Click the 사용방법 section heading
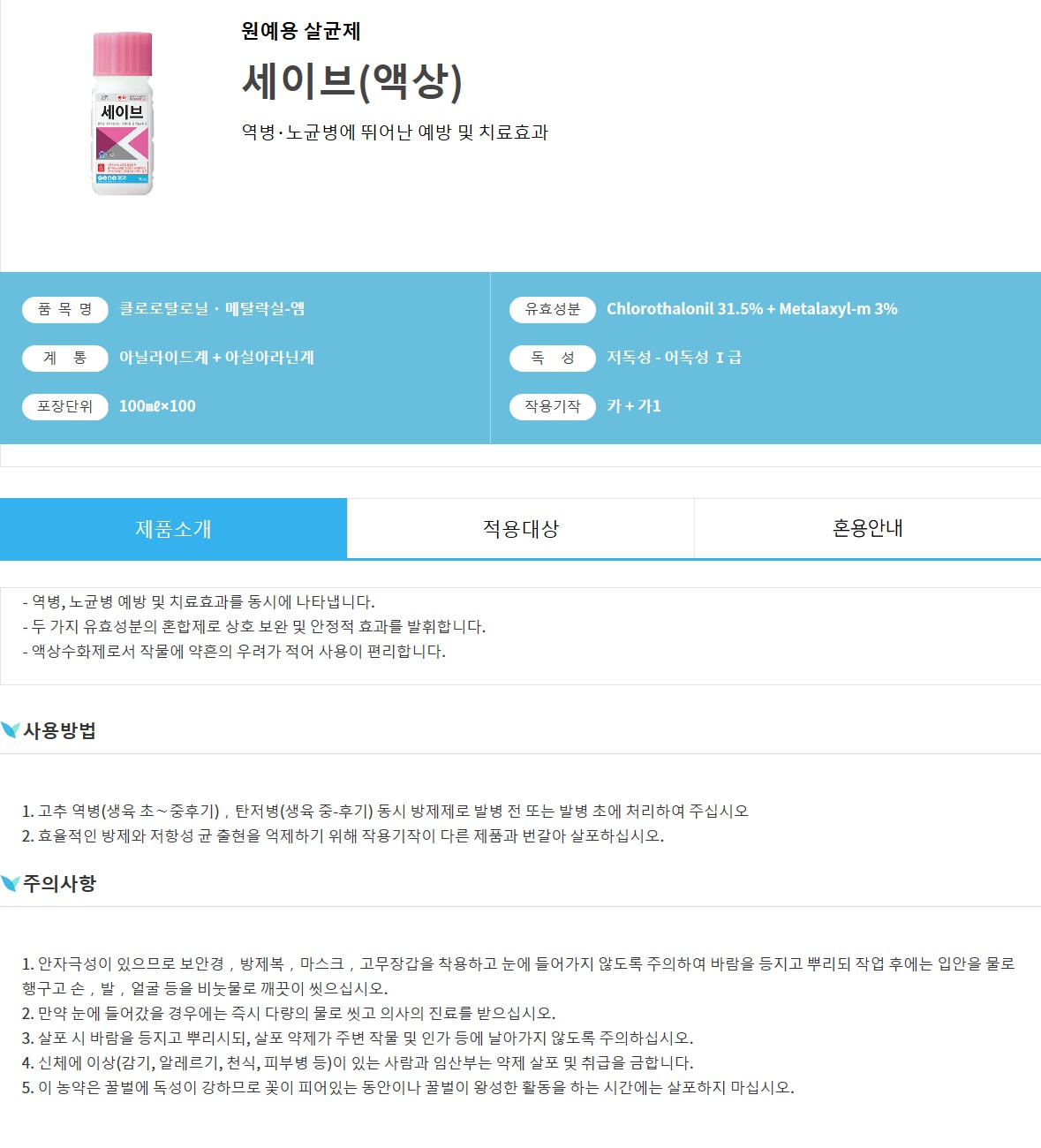Screen dimensions: 1041x1148 pyautogui.click(x=59, y=730)
